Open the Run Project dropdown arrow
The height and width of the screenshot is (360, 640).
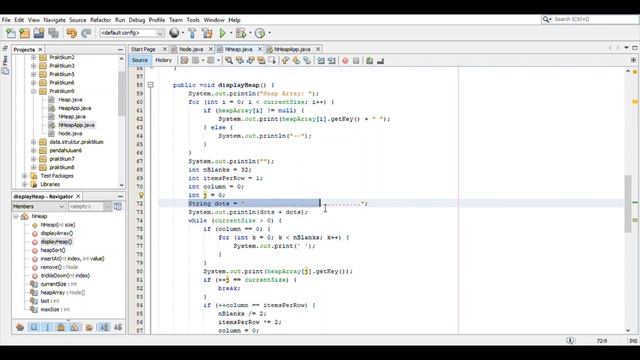(x=231, y=33)
